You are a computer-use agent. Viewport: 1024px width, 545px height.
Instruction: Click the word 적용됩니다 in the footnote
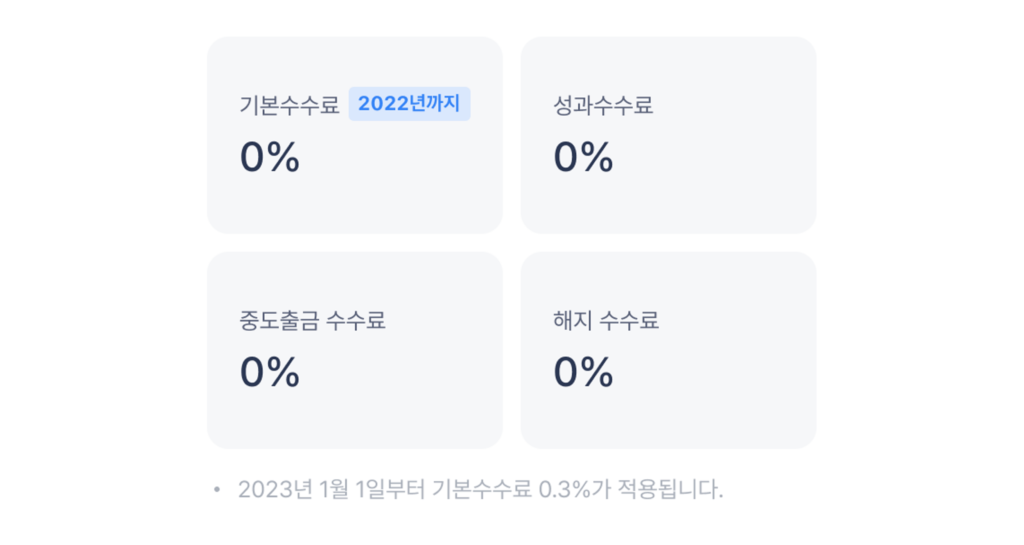point(670,489)
